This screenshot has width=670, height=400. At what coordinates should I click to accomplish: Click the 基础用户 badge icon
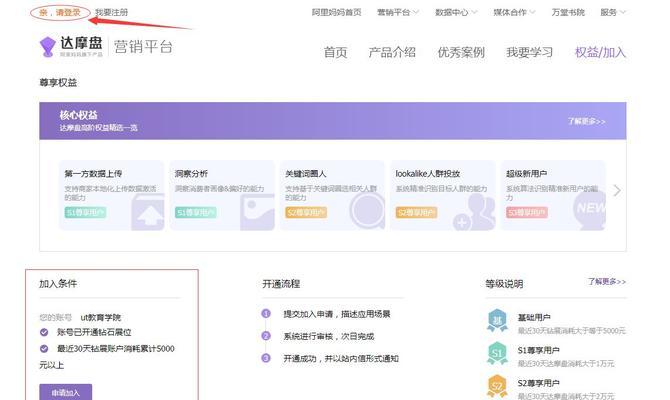[x=497, y=321]
